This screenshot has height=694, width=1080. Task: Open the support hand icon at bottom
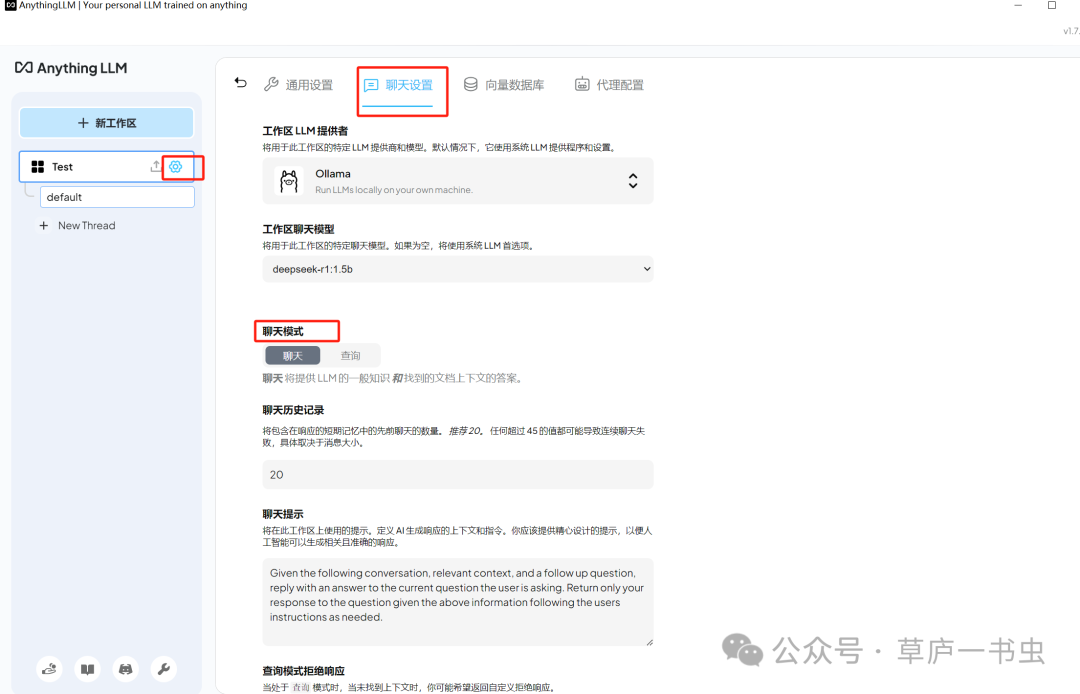tap(50, 669)
